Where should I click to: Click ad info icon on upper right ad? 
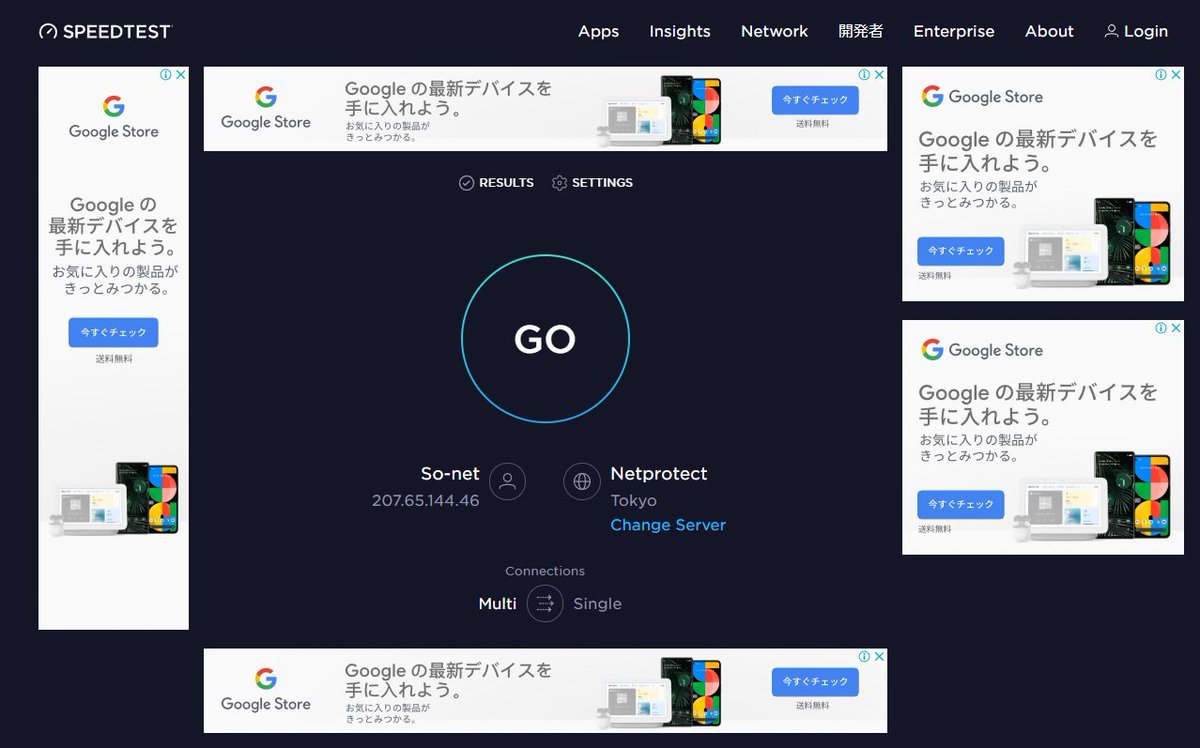point(1163,74)
